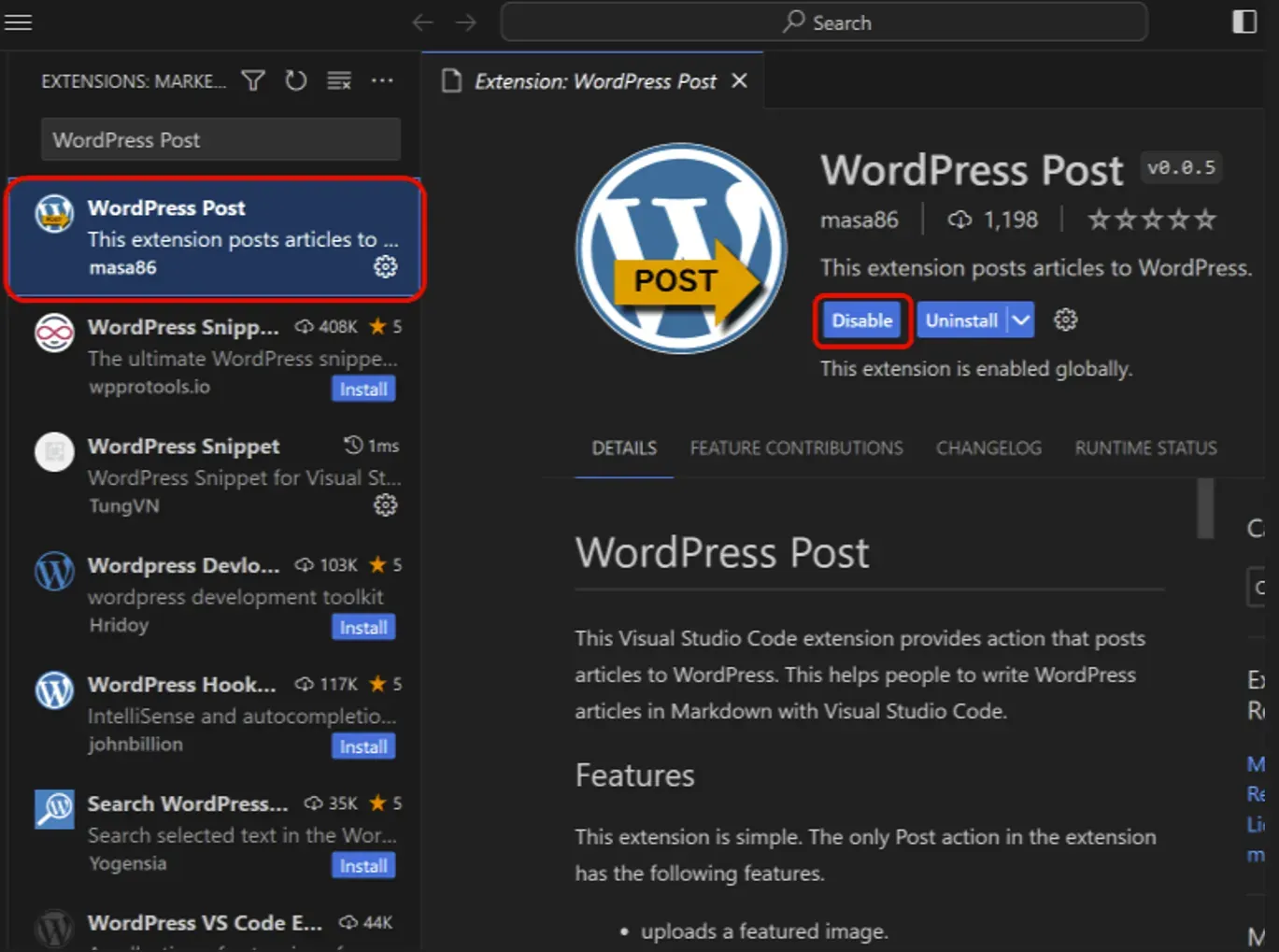The image size is (1279, 952).
Task: Open the Filter Extensions icon
Action: point(252,81)
